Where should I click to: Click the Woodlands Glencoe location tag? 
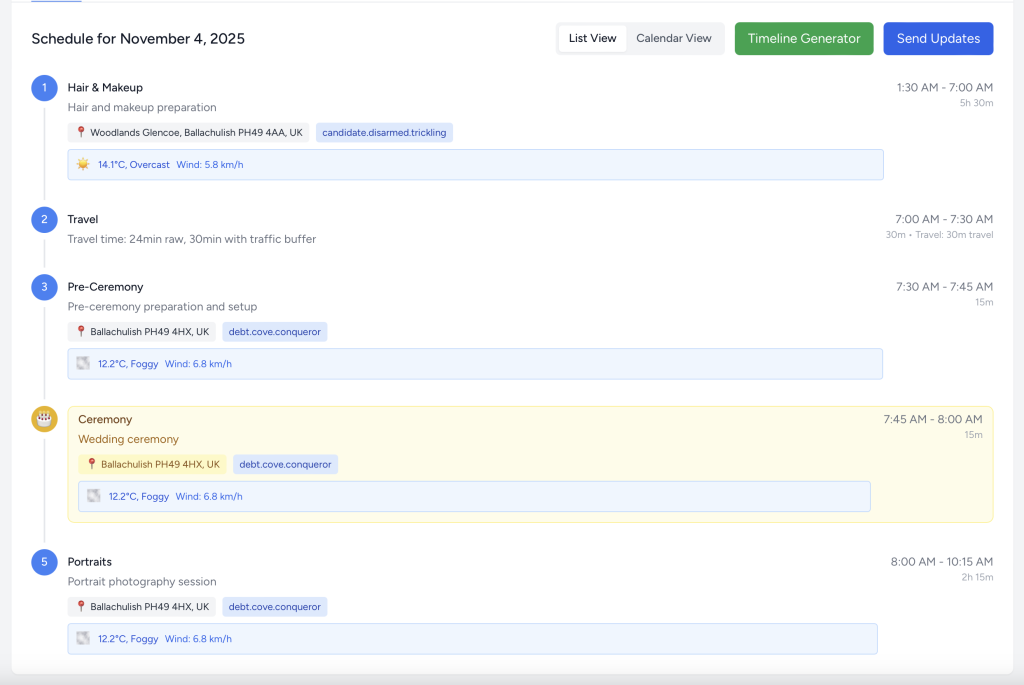pyautogui.click(x=189, y=132)
